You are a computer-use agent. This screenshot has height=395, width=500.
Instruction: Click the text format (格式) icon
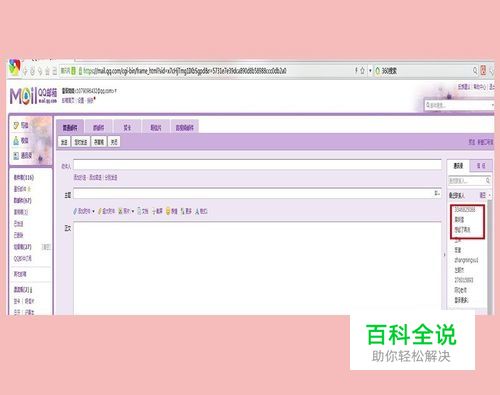[197, 211]
